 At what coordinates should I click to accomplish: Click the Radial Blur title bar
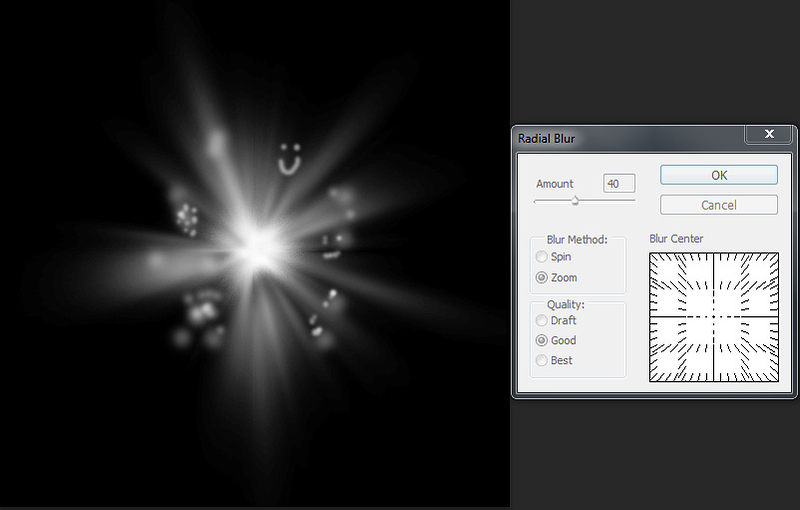[x=630, y=138]
